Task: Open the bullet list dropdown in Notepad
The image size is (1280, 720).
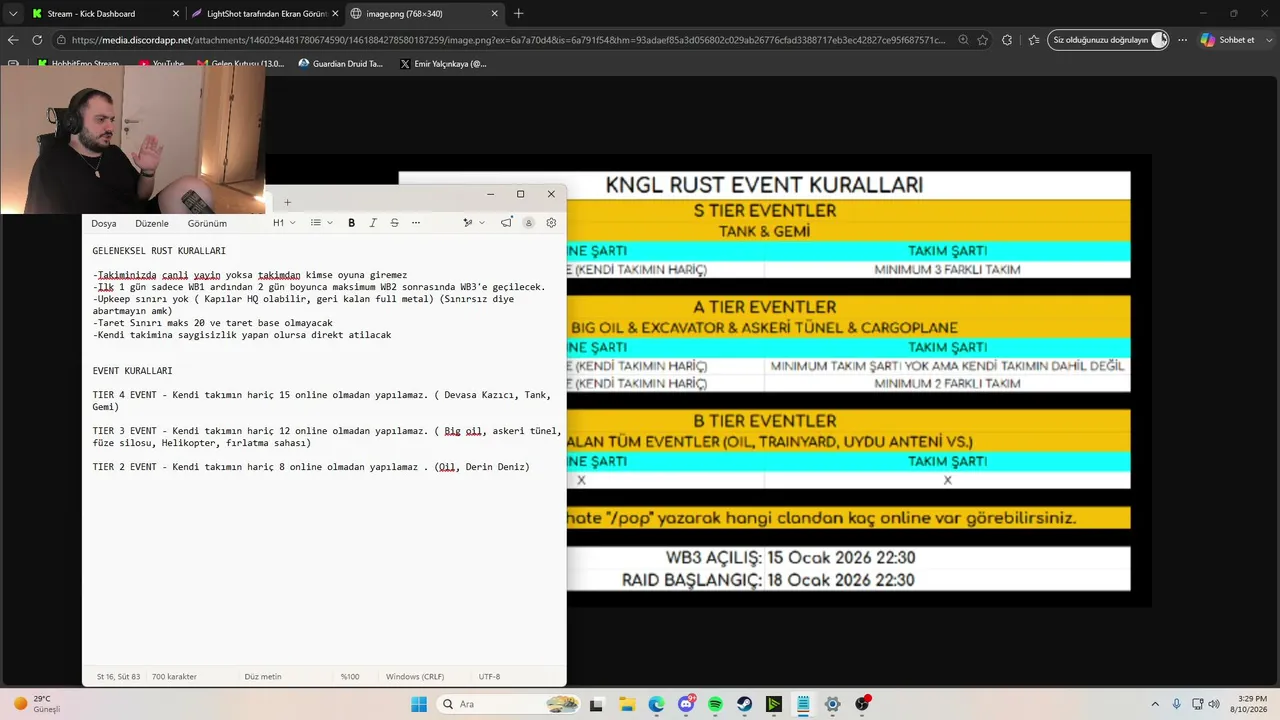Action: (321, 223)
